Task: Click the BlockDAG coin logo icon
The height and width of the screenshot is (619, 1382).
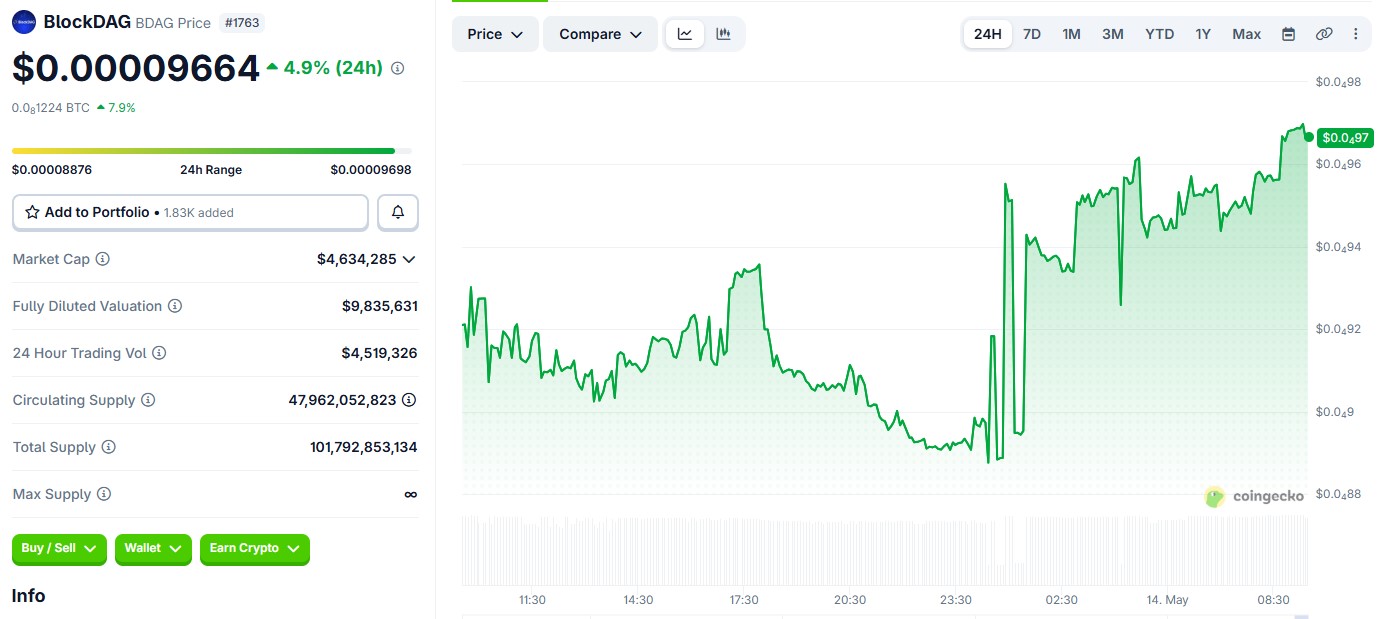Action: pyautogui.click(x=24, y=22)
